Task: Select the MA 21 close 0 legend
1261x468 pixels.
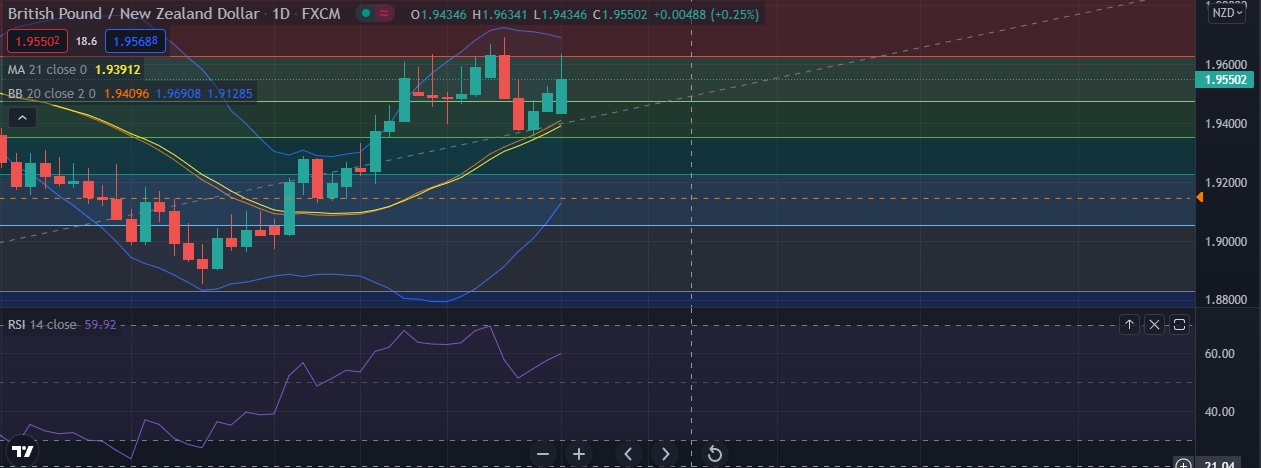Action: pos(47,70)
